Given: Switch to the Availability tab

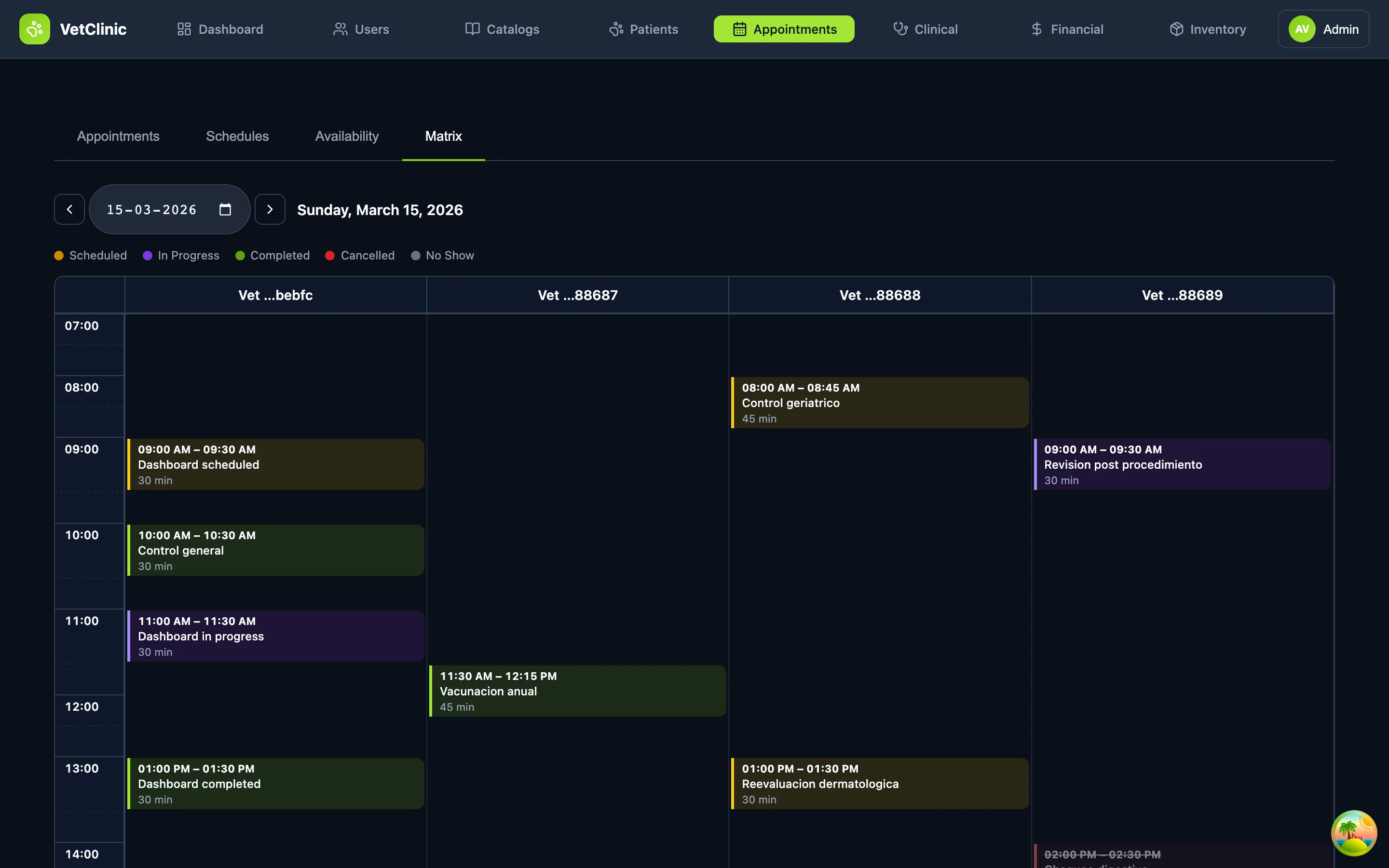Looking at the screenshot, I should pyautogui.click(x=347, y=136).
